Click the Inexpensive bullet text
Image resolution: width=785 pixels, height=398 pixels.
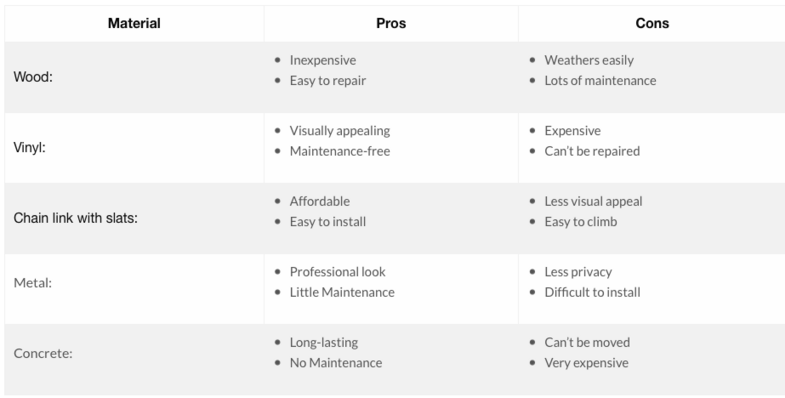tap(323, 60)
